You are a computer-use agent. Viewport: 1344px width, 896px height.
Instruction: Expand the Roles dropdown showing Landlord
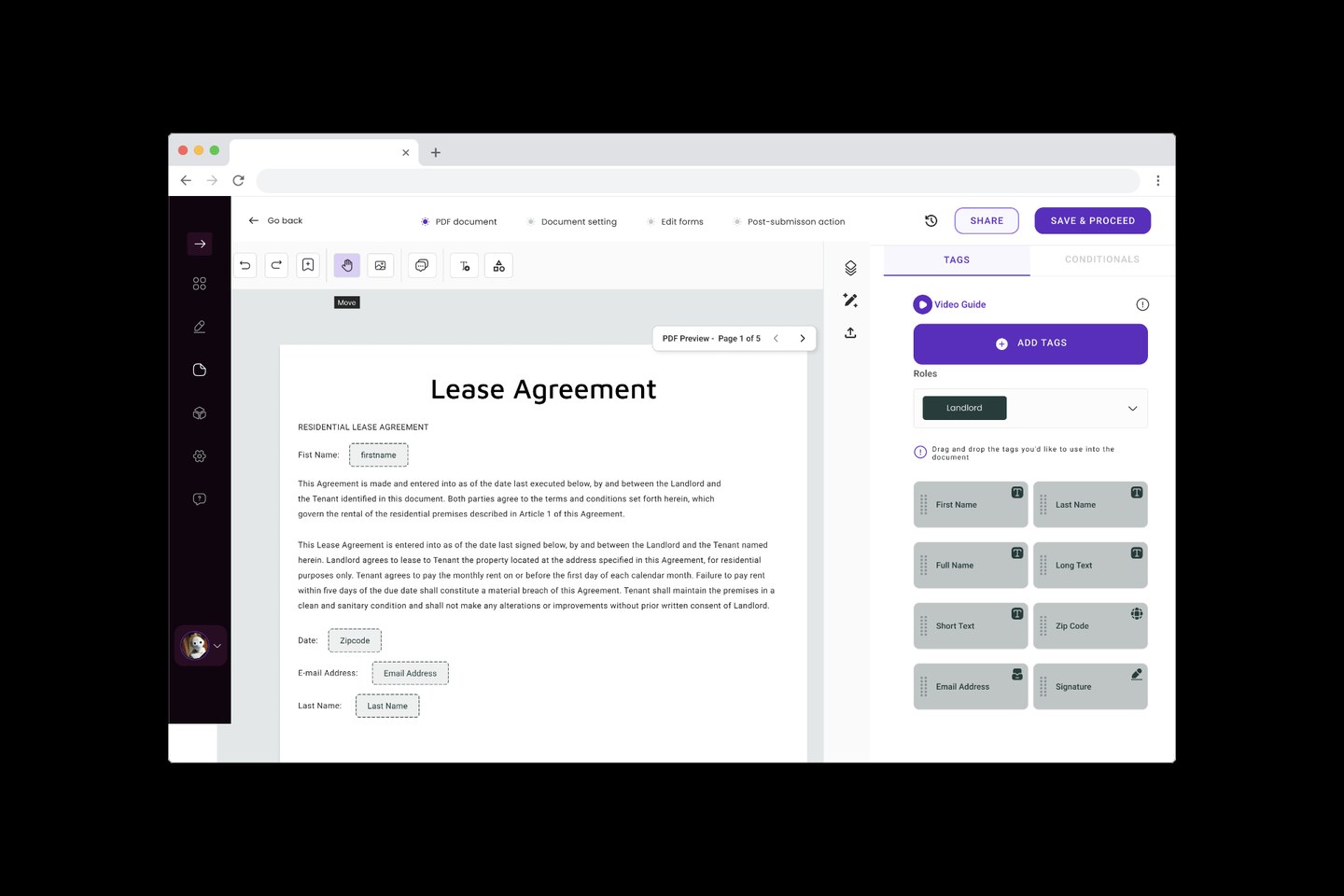coord(1030,408)
